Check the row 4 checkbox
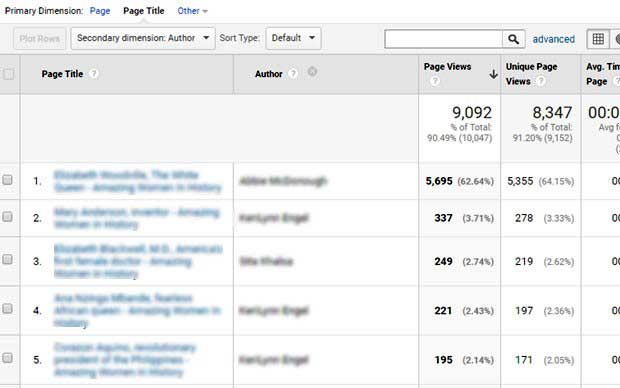The width and height of the screenshot is (620, 388). coord(7,309)
